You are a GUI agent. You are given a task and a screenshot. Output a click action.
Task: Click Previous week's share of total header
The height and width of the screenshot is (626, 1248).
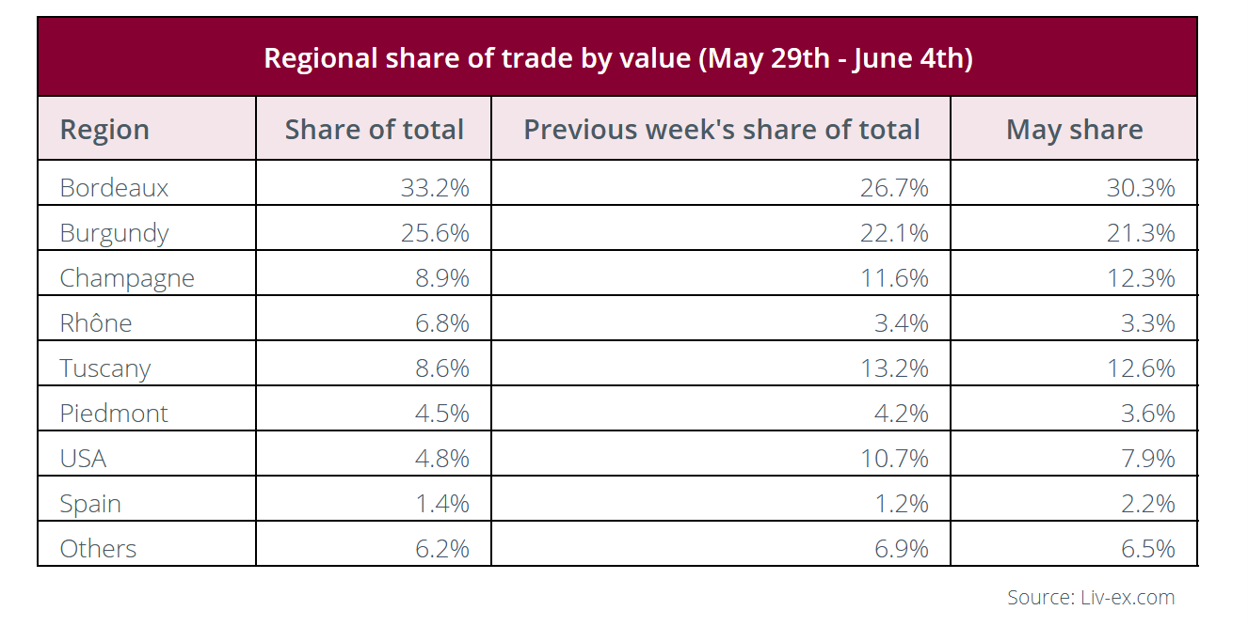click(x=722, y=130)
